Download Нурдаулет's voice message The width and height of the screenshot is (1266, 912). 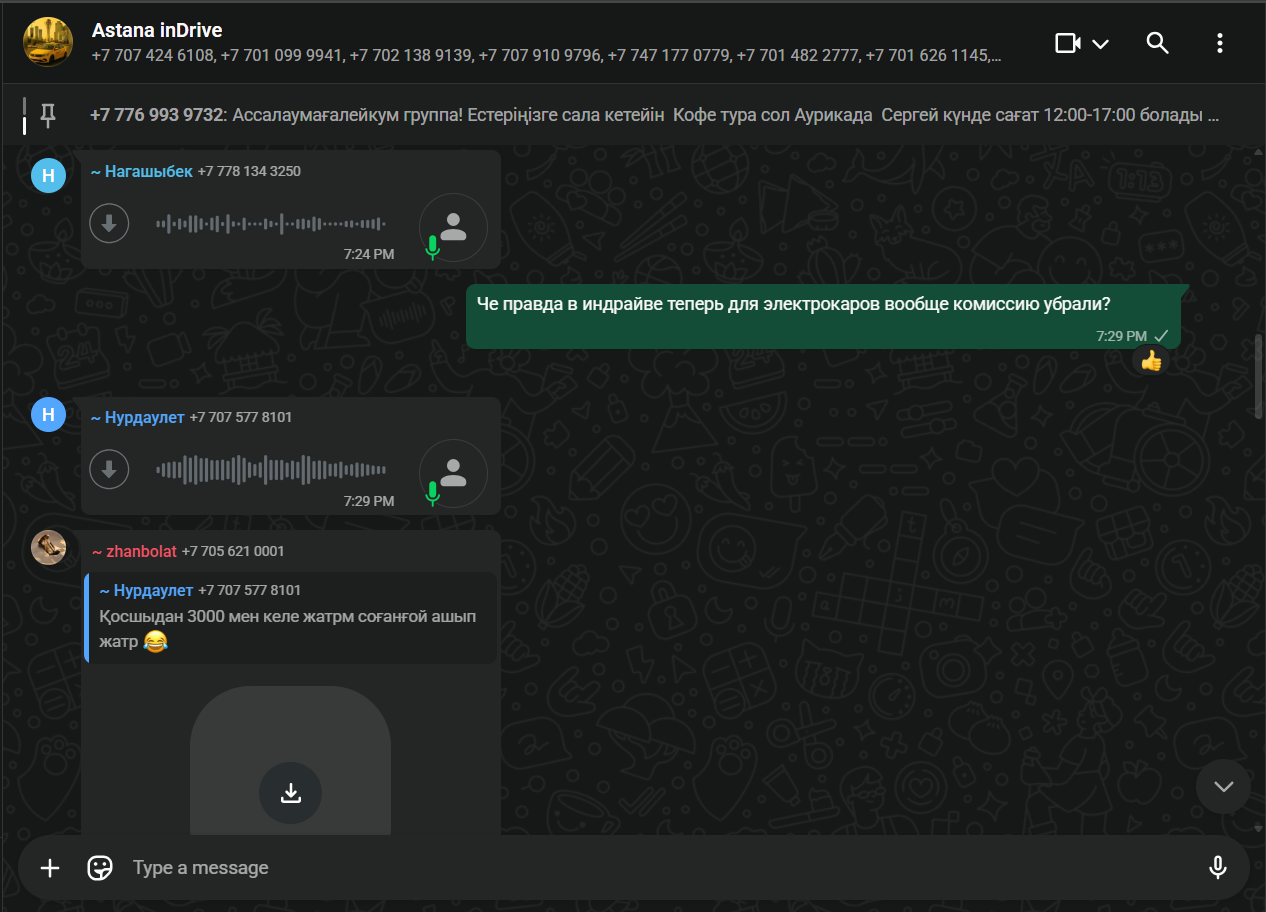[x=109, y=469]
